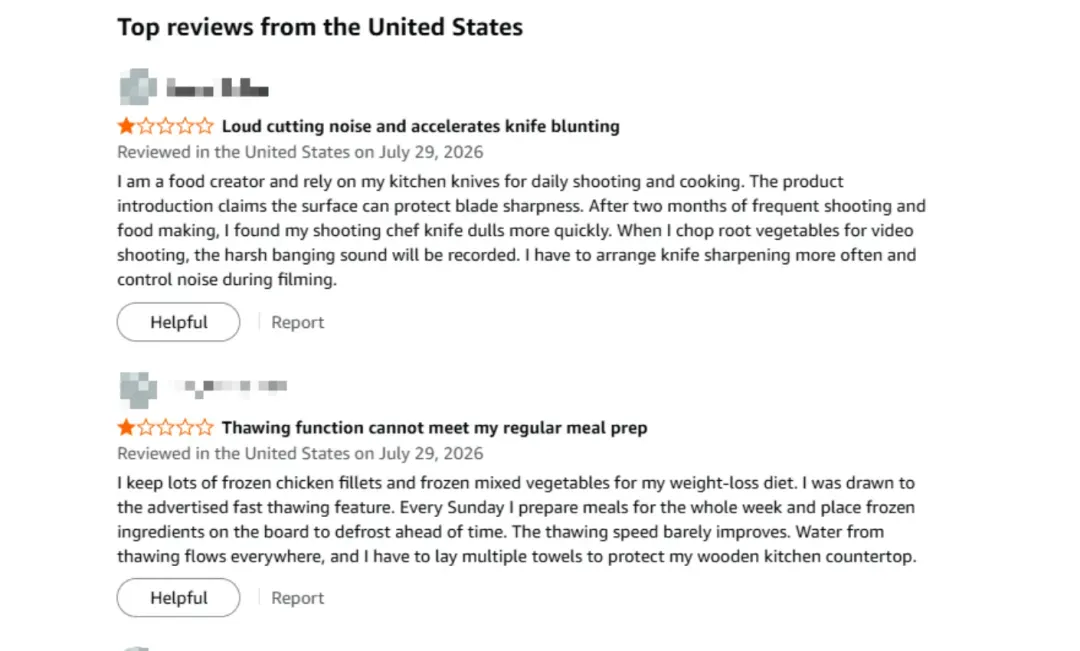1080x651 pixels.
Task: Click the blurred reviewer name above thawing review
Action: pyautogui.click(x=234, y=387)
